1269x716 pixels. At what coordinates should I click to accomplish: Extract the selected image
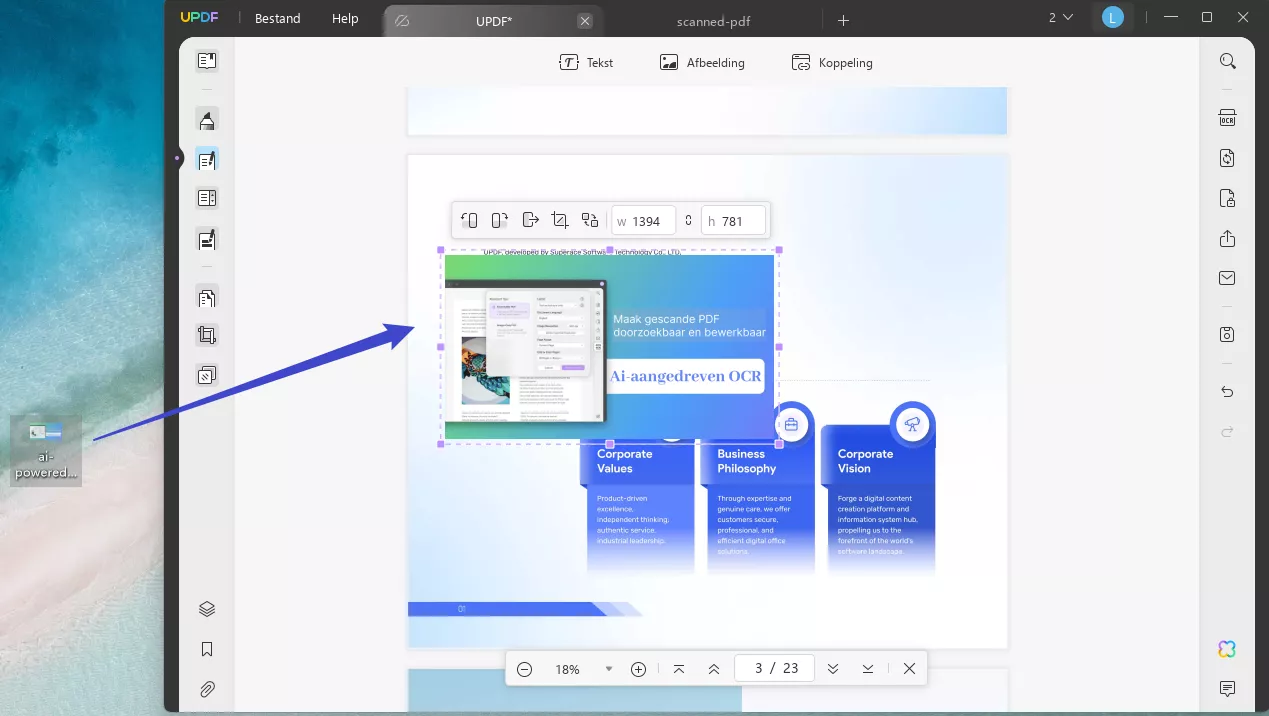[530, 220]
